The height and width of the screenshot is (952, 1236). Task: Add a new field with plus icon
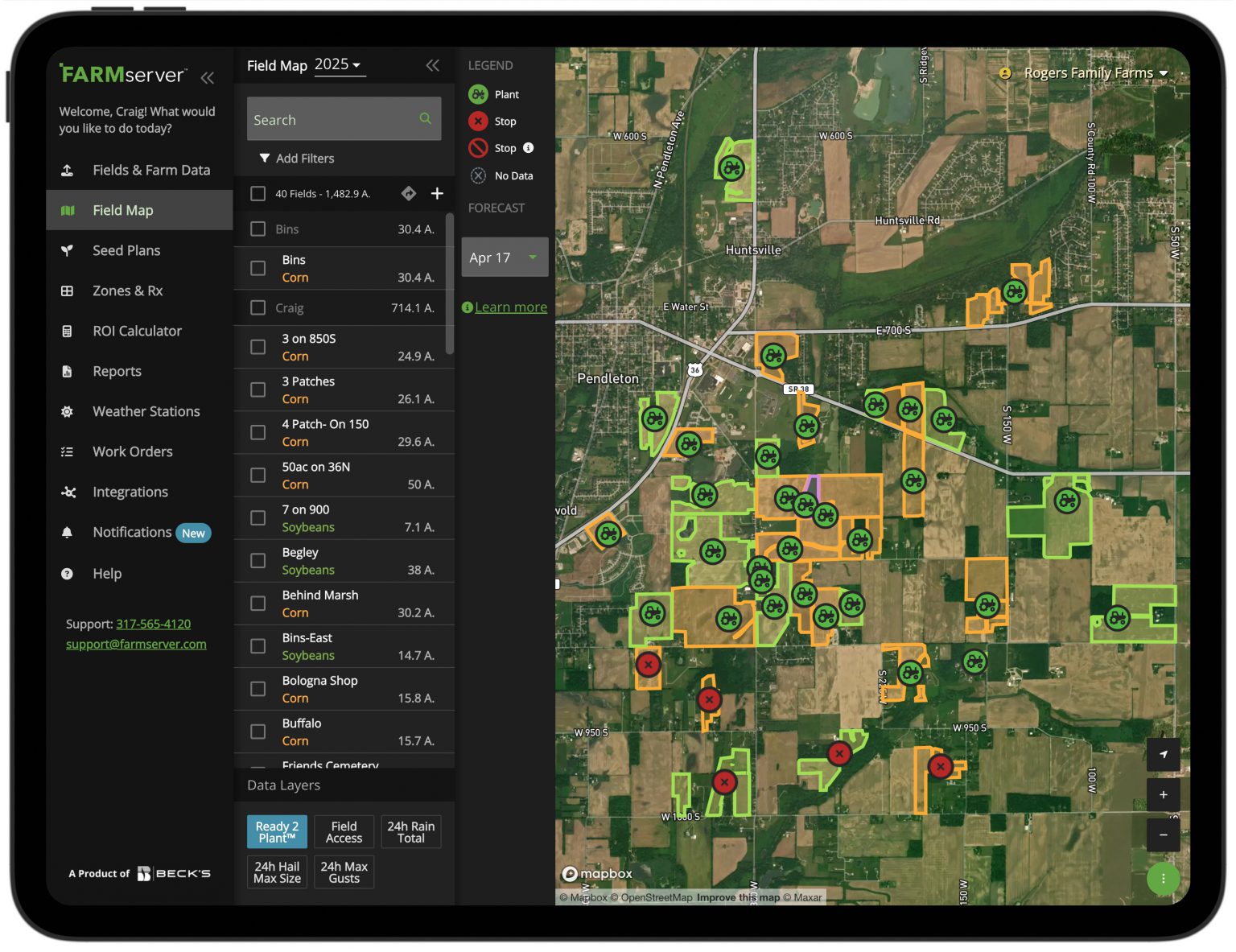click(x=437, y=193)
